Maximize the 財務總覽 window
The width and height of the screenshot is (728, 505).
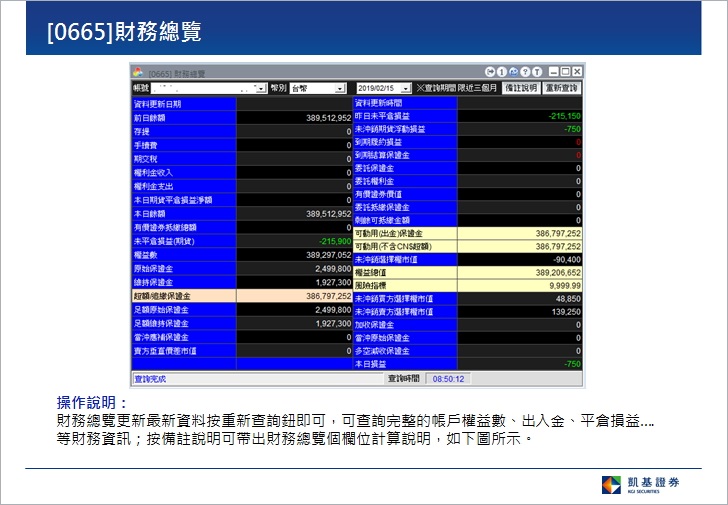565,72
